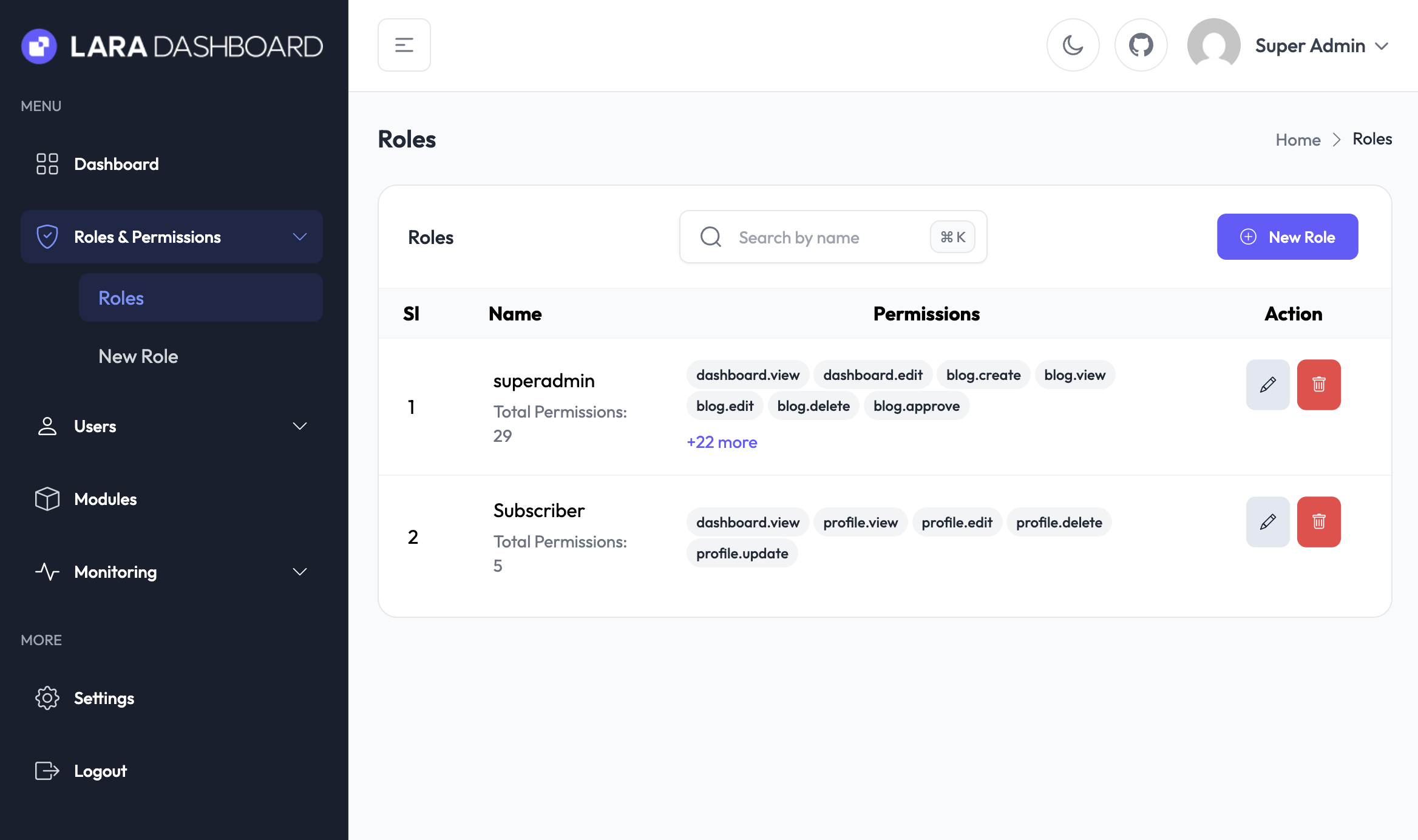This screenshot has width=1418, height=840.
Task: Click the Settings gear icon
Action: 47,698
